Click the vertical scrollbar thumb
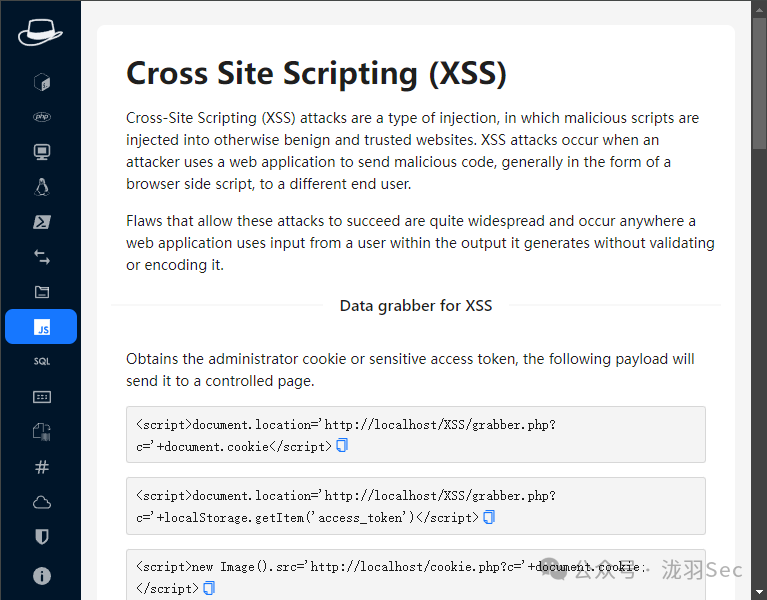The height and width of the screenshot is (600, 767). pos(759,83)
